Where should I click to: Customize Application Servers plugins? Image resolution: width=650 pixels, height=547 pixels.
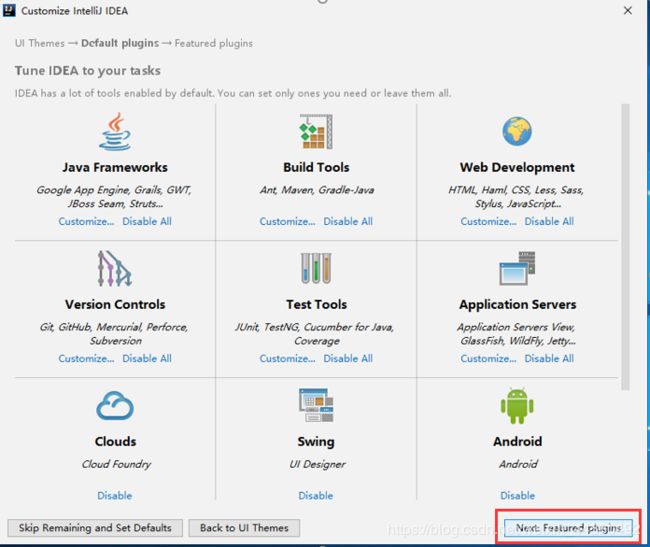(x=488, y=358)
